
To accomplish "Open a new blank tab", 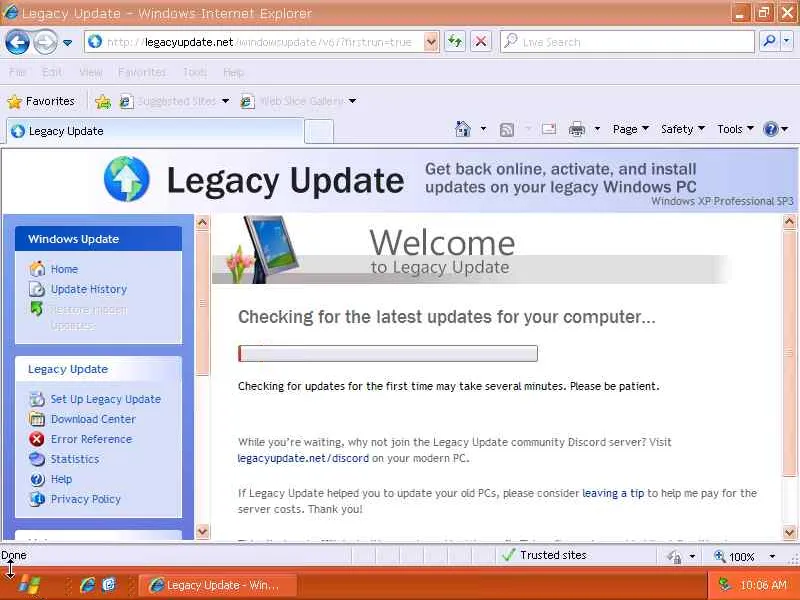I will click(319, 132).
